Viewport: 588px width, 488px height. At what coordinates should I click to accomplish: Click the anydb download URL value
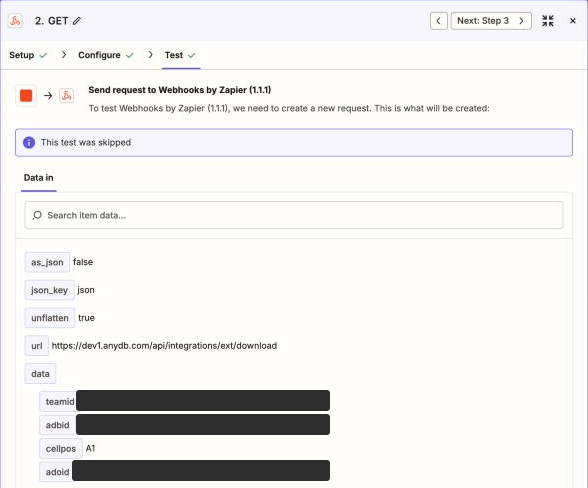point(164,345)
